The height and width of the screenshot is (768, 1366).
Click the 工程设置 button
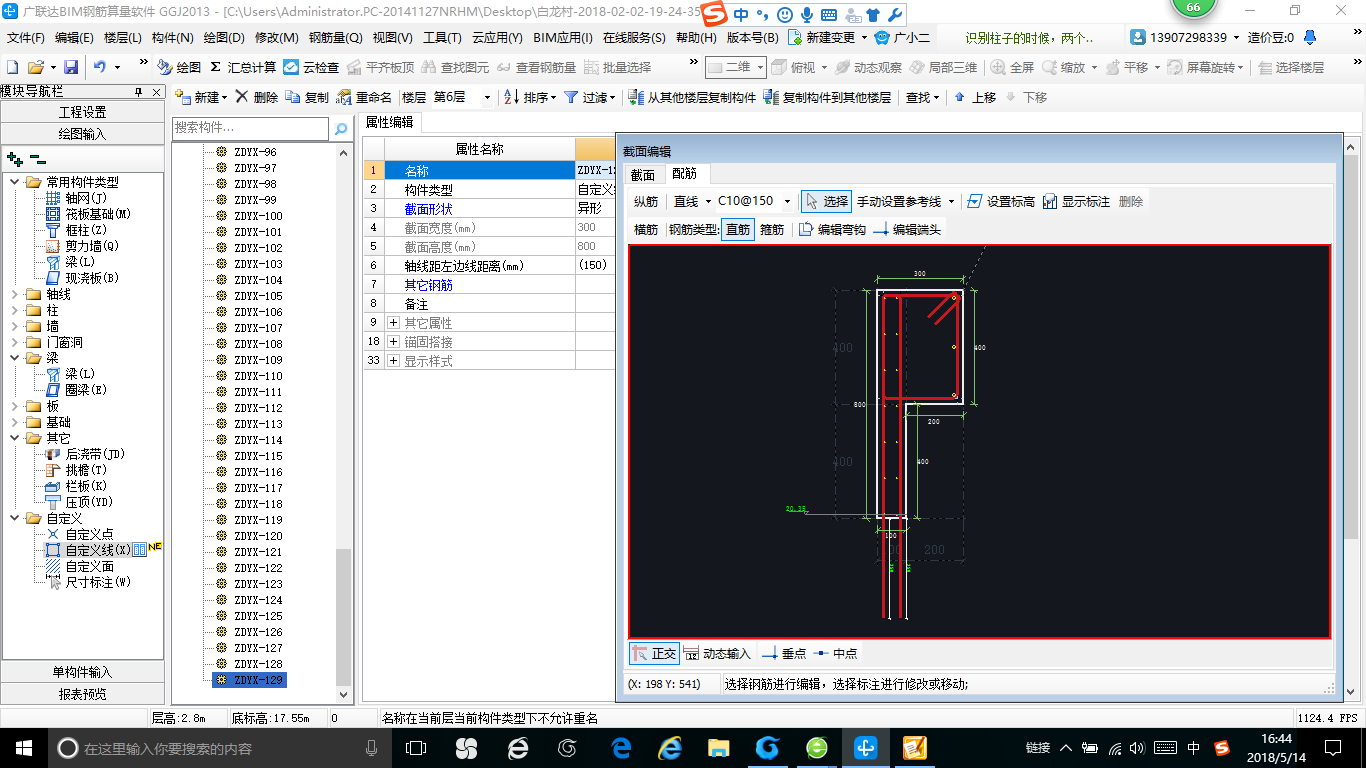click(83, 112)
